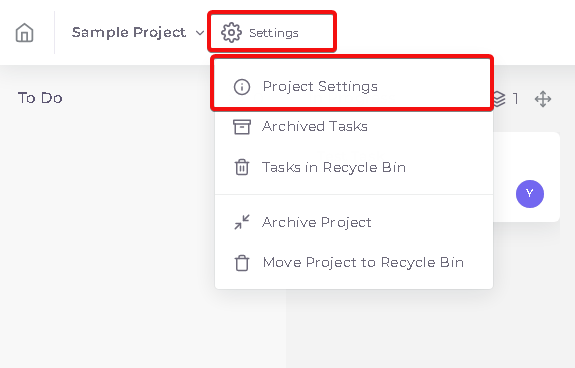
Task: Click the move arrows icon on column
Action: 543,99
